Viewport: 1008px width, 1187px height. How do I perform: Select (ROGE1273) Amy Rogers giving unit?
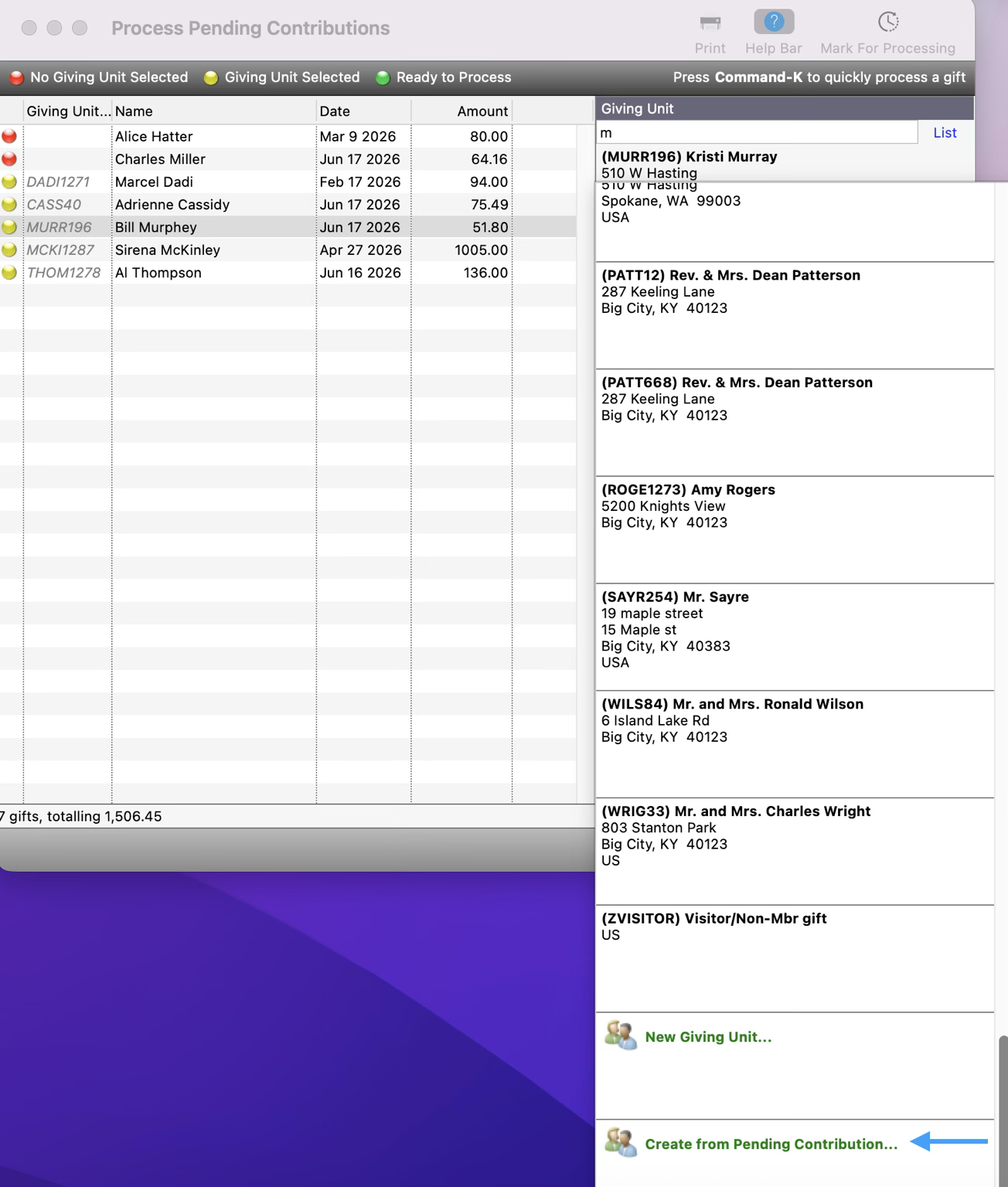click(x=794, y=530)
